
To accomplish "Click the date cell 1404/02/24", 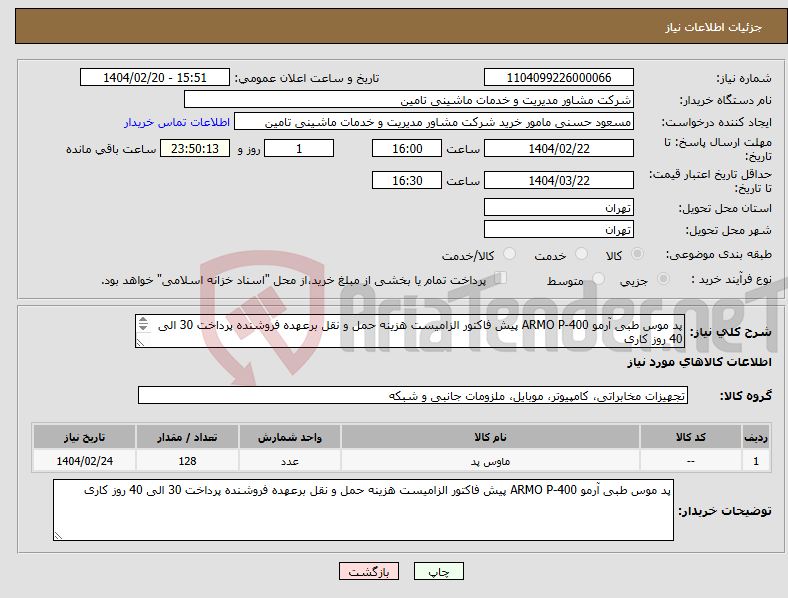I will (x=84, y=461).
